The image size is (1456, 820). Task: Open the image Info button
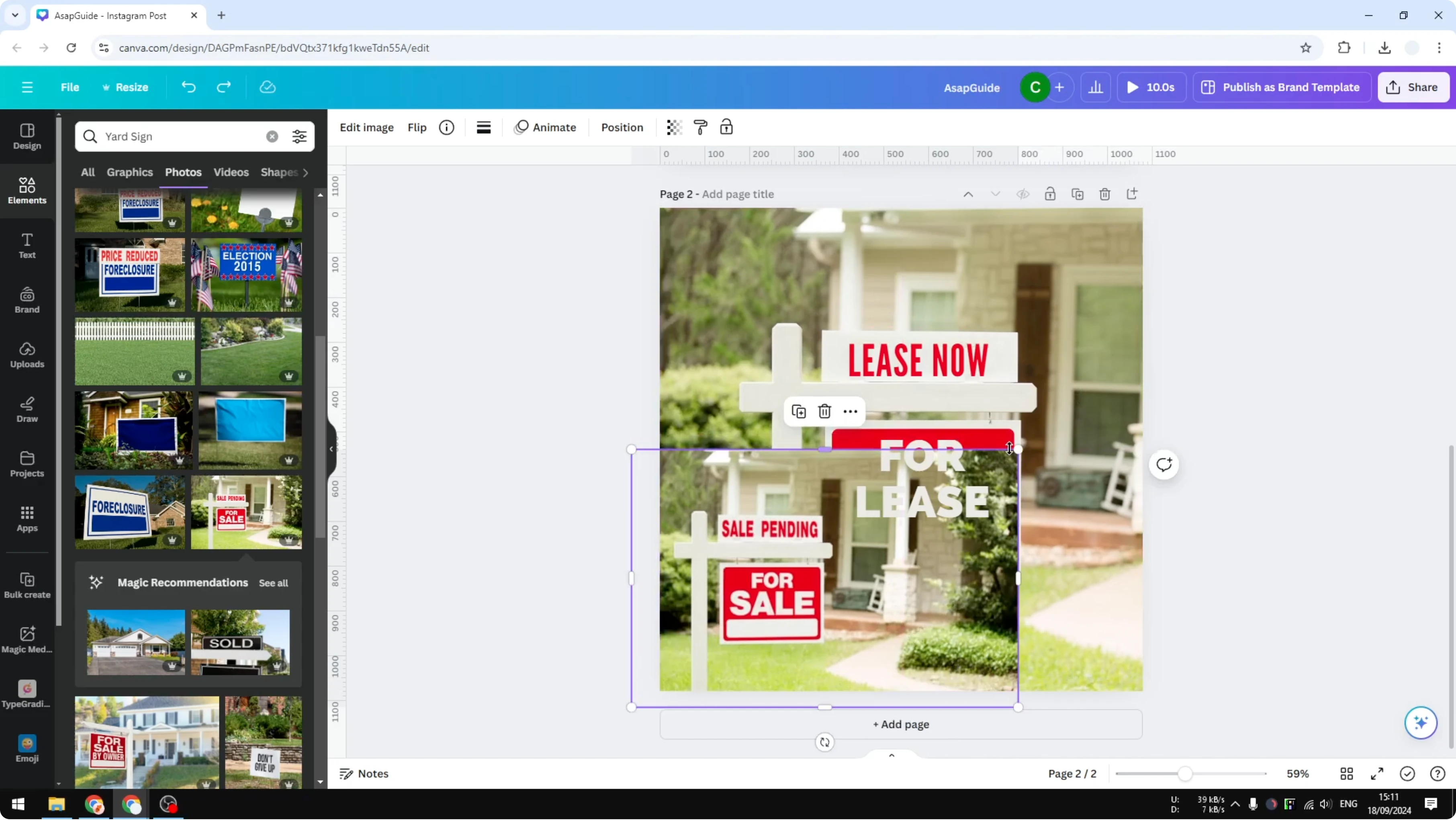click(446, 127)
